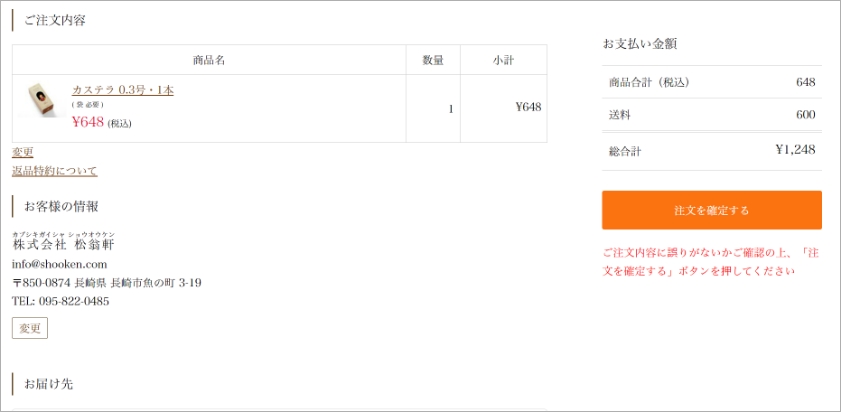Click the company name 株式会社 松翁軒
Image resolution: width=841 pixels, height=412 pixels.
tap(64, 244)
